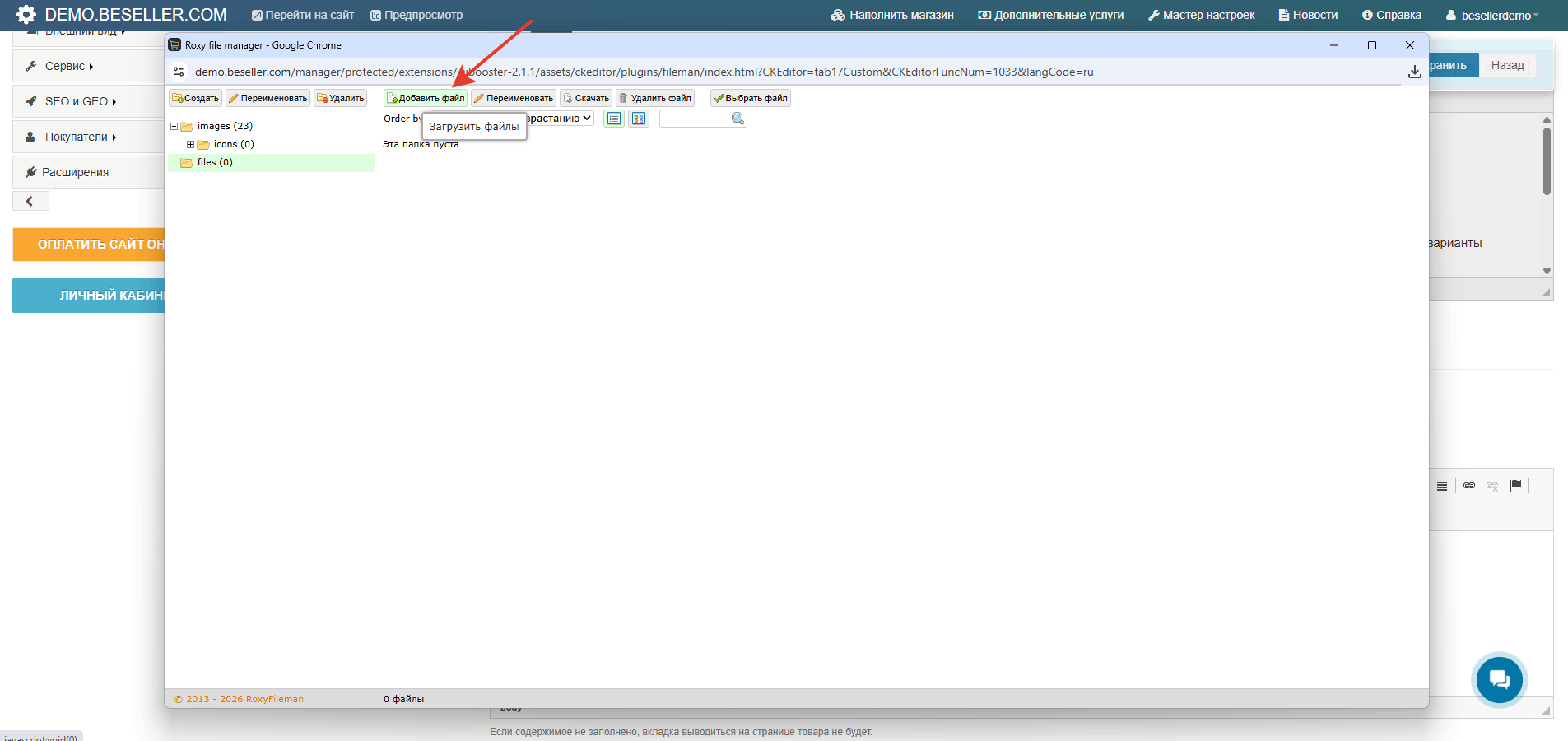Viewport: 1568px width, 741px height.
Task: Click the editor unlink icon
Action: [x=1492, y=486]
